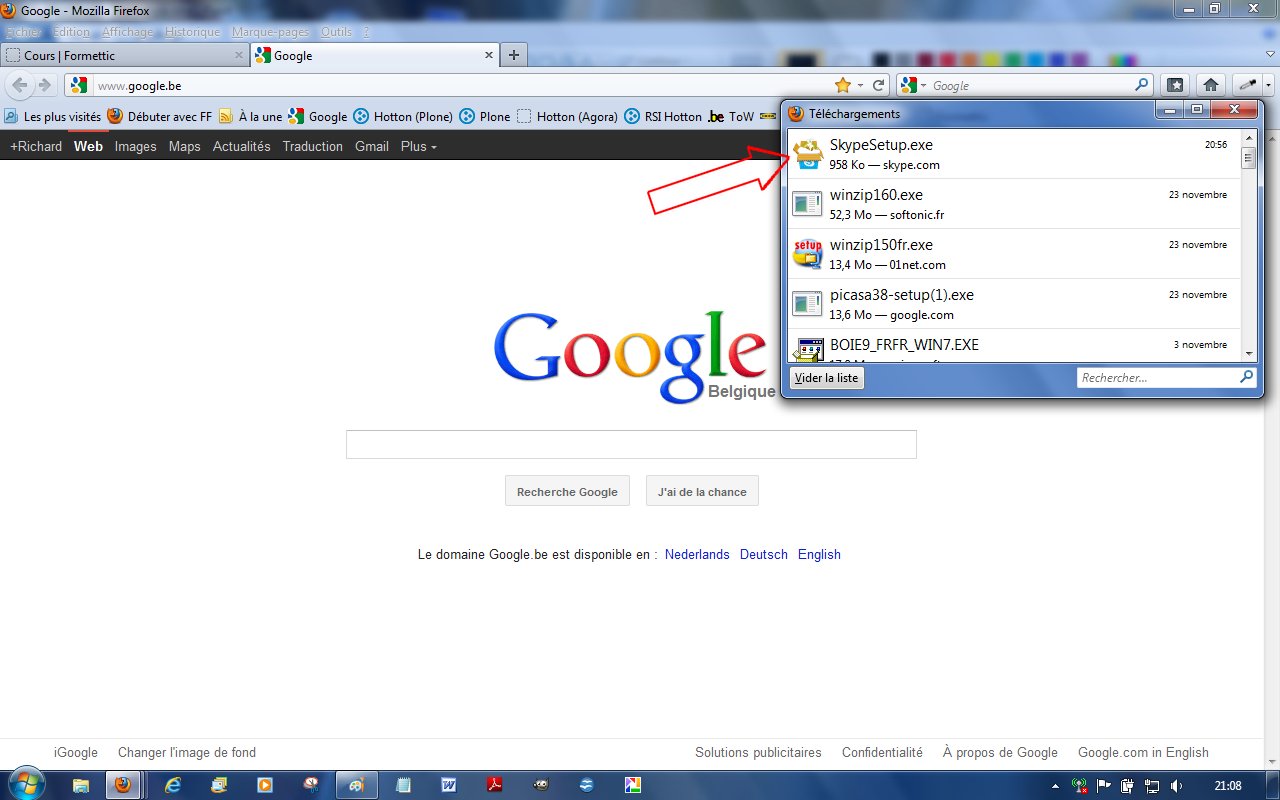
Task: Close the Cours | Formettic tab
Action: (x=238, y=55)
